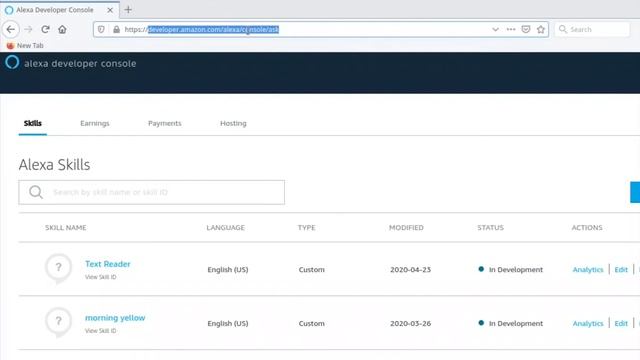The height and width of the screenshot is (360, 640).
Task: View site security lock info
Action: [116, 29]
